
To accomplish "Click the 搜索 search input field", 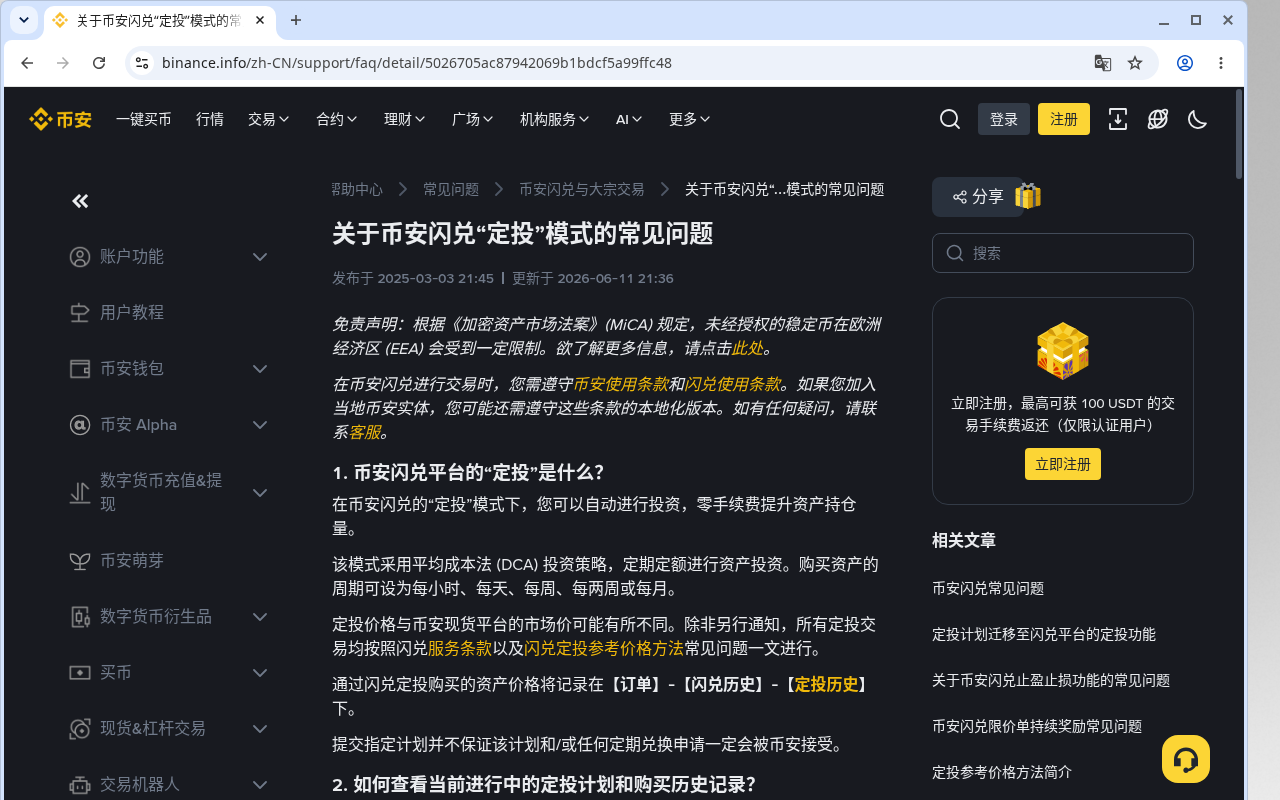I will (1063, 253).
